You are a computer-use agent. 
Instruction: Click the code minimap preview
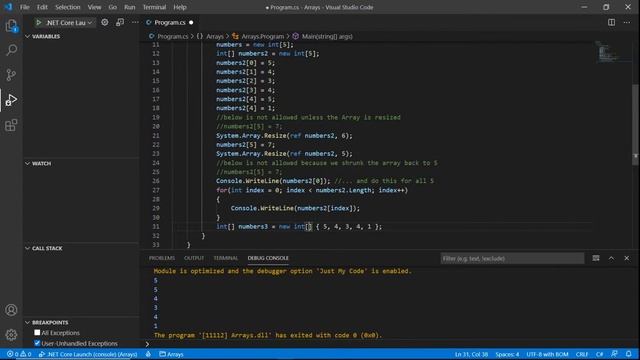point(609,52)
